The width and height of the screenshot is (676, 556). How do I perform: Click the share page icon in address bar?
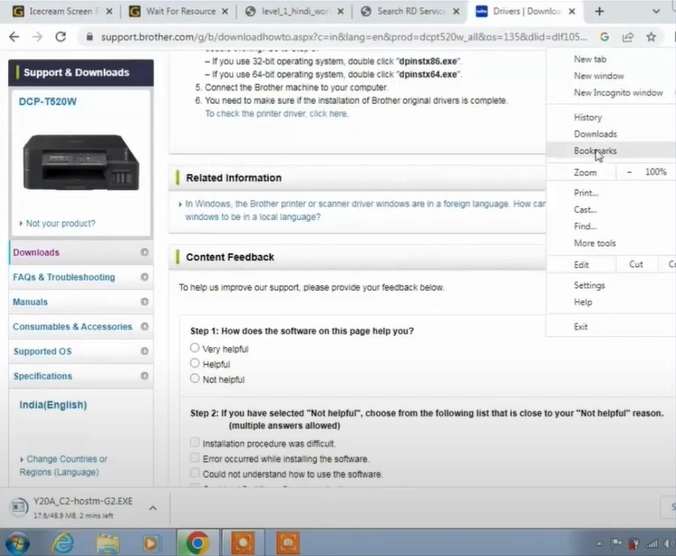[x=626, y=36]
